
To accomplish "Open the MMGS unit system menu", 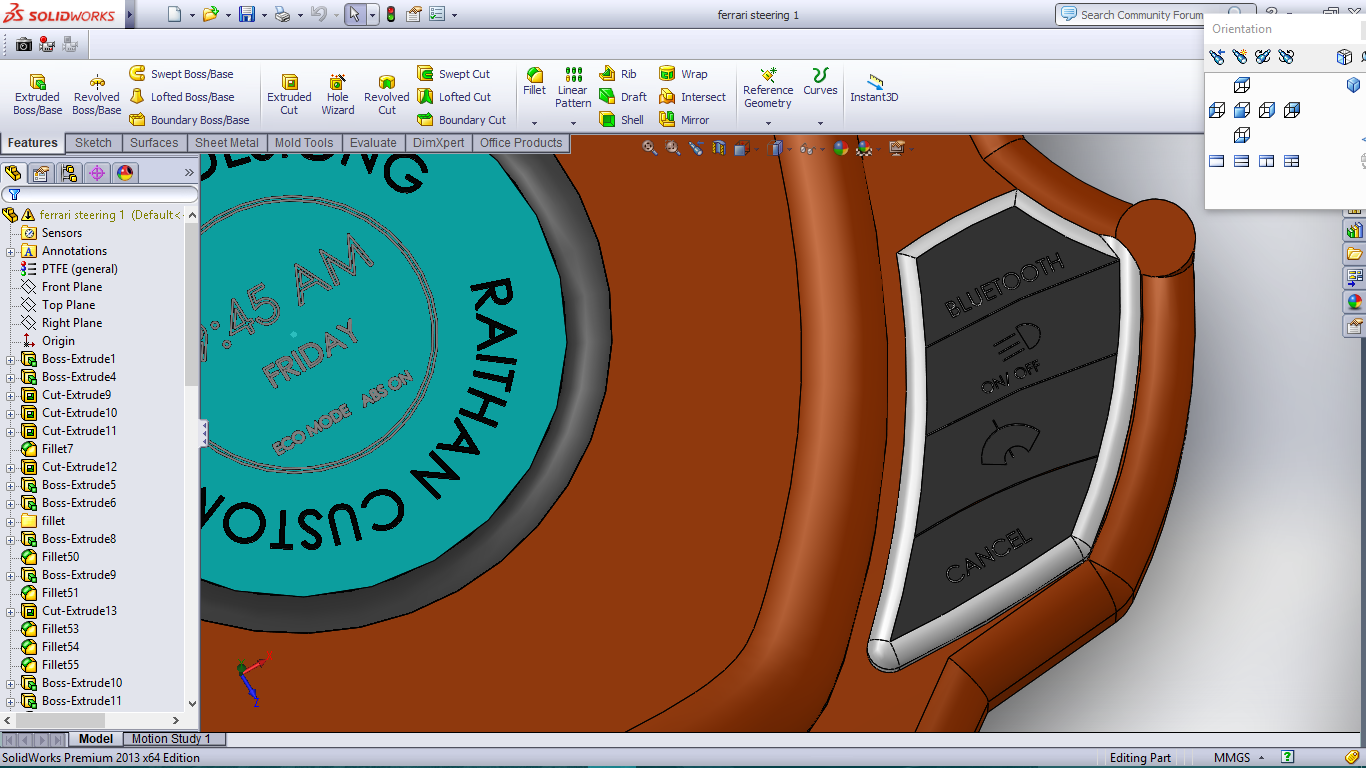I will click(1239, 758).
